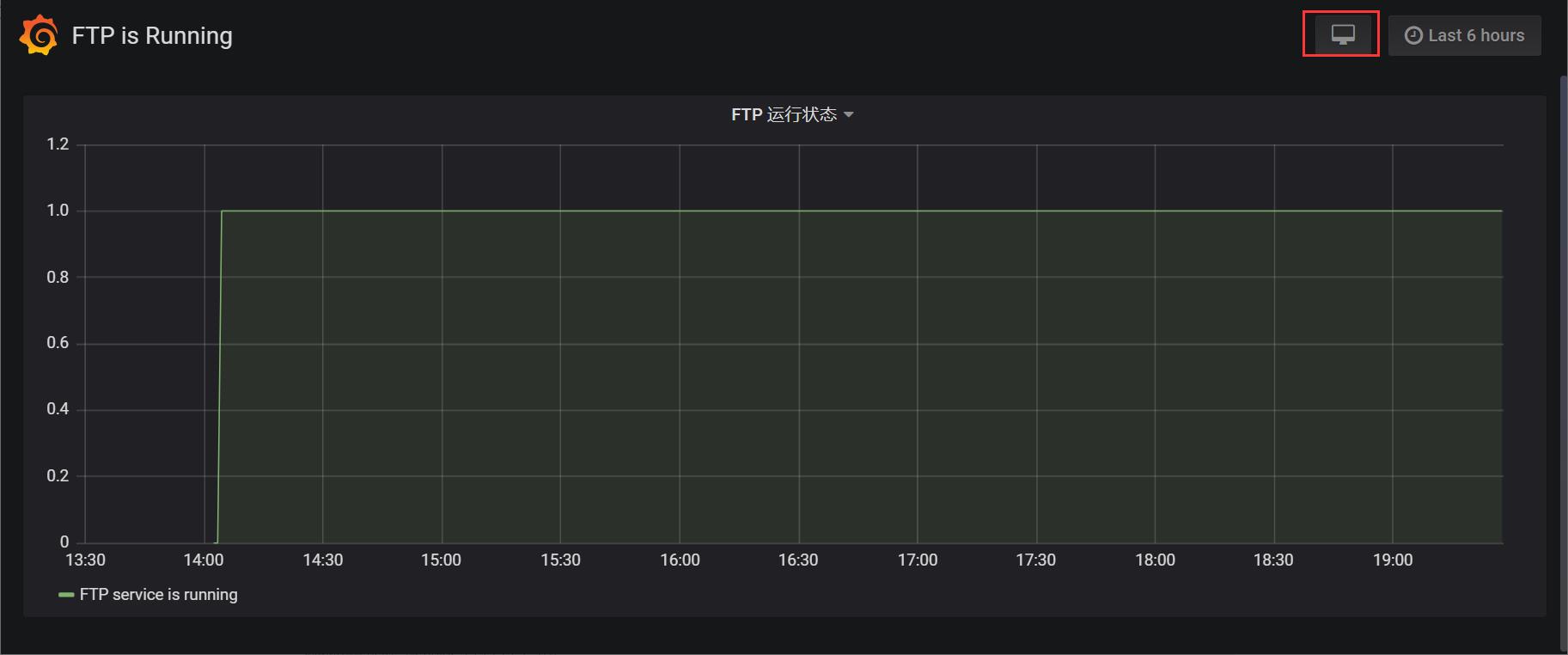
Task: Click the 14:00 x-axis label
Action: (204, 560)
